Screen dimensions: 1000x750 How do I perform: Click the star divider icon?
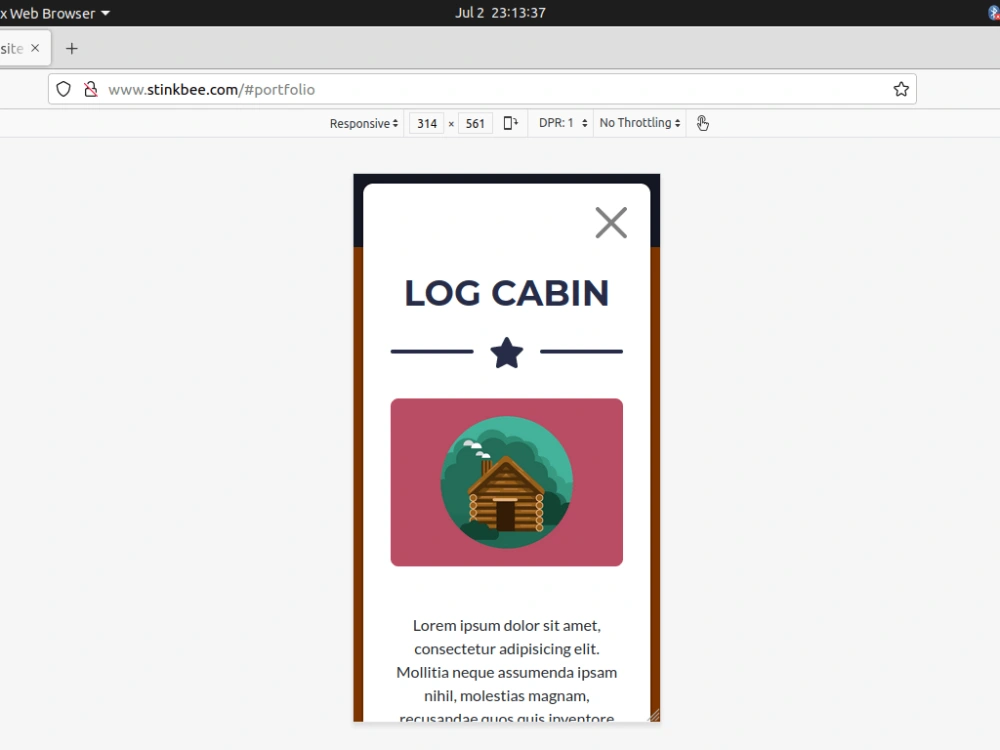click(x=506, y=353)
